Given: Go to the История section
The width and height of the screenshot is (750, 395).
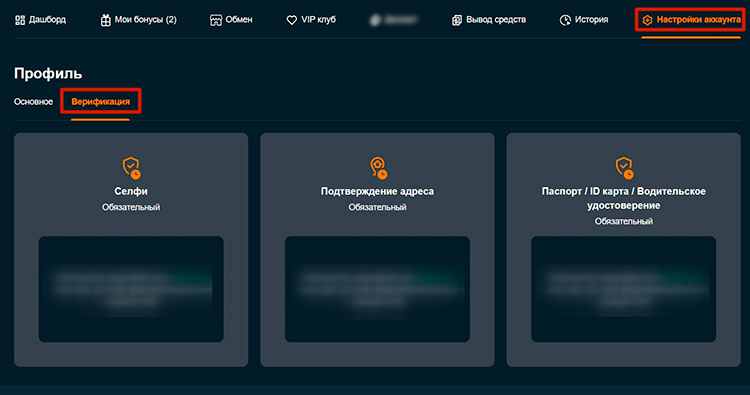Looking at the screenshot, I should (584, 20).
